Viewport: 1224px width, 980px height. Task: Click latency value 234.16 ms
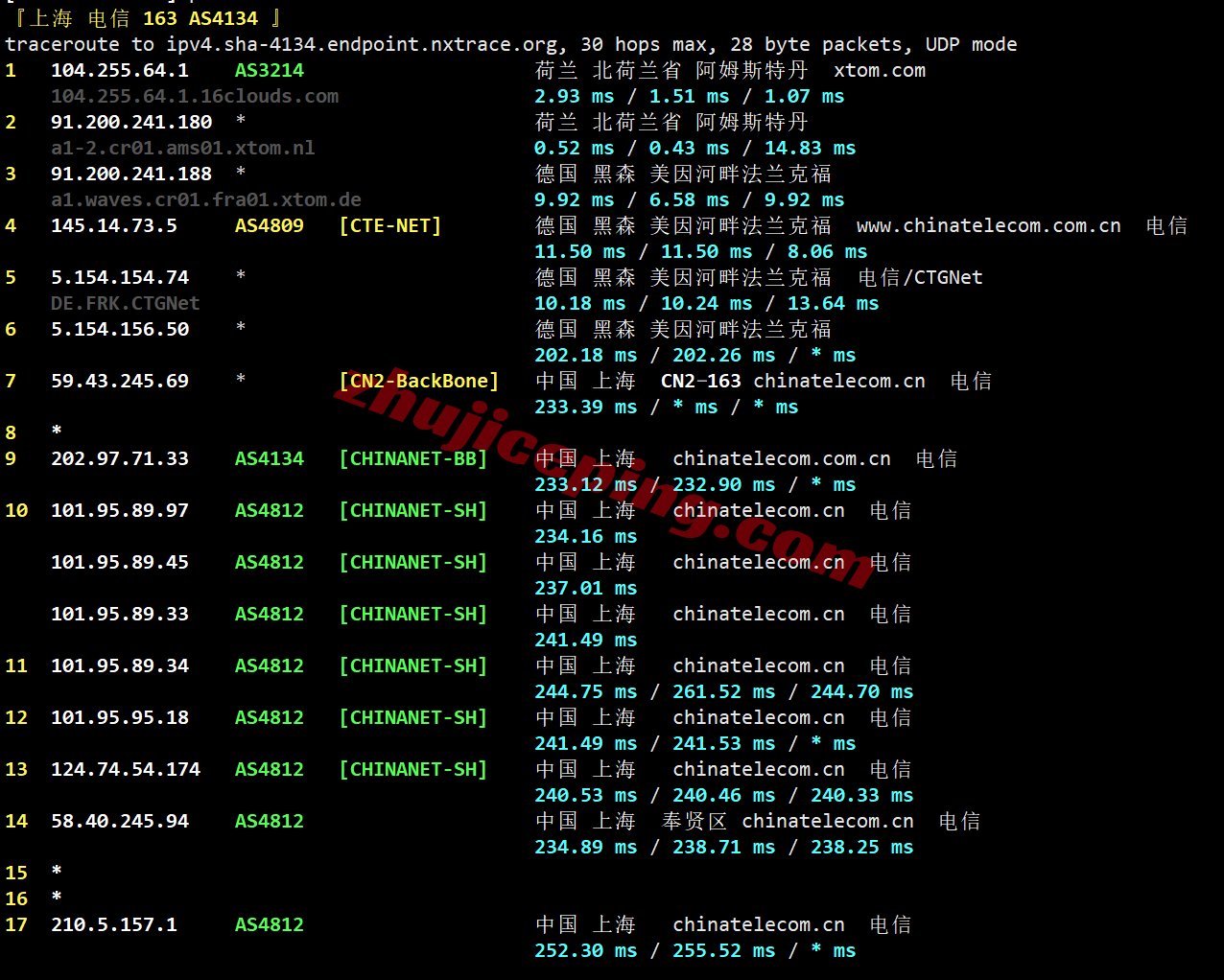click(x=586, y=537)
